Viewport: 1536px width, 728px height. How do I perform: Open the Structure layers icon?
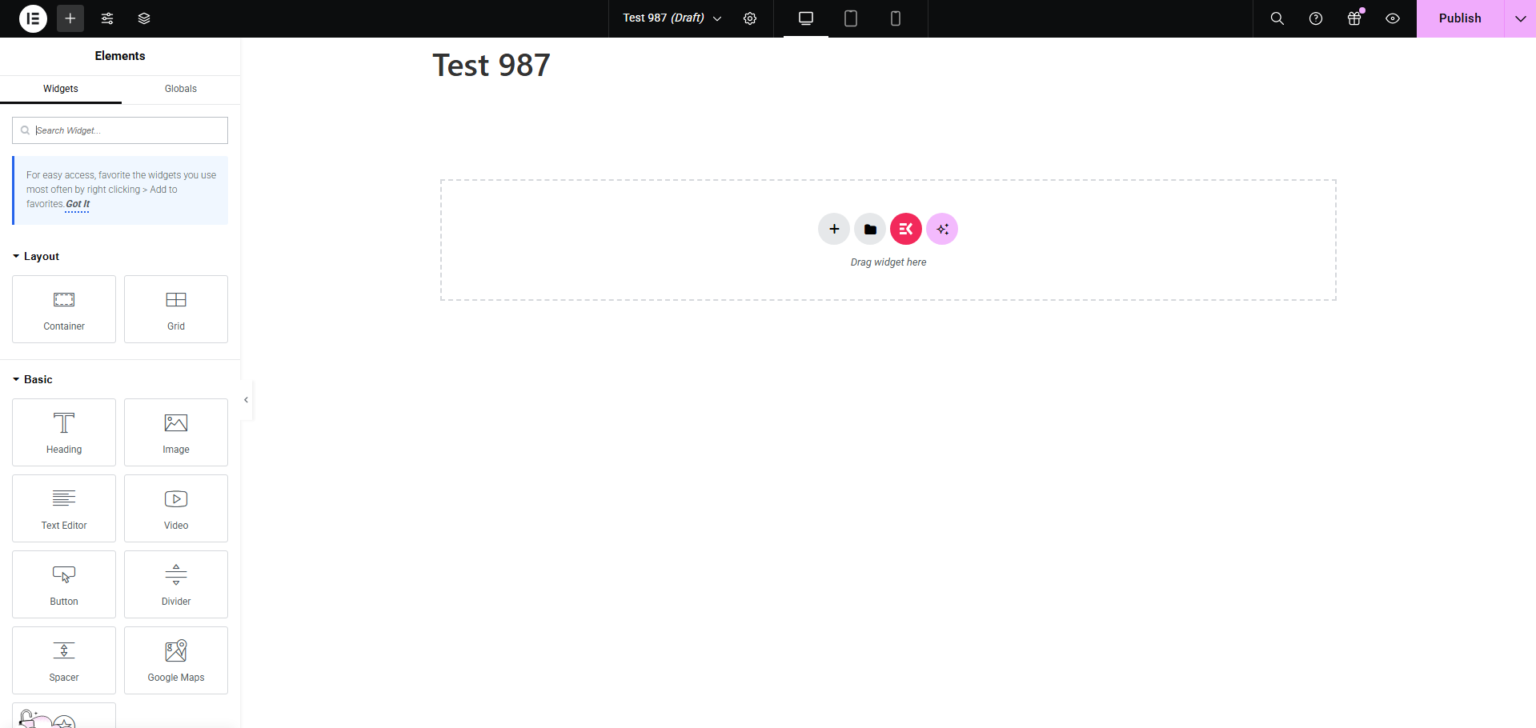pos(144,18)
